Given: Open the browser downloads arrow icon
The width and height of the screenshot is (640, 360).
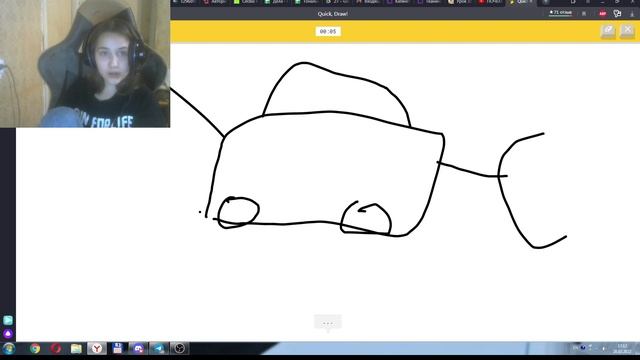Looking at the screenshot, I should click(632, 13).
